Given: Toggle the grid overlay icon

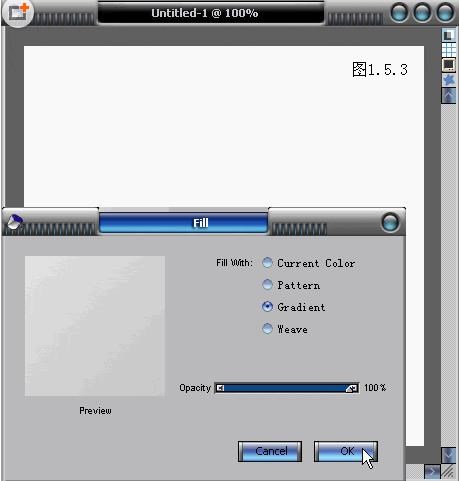Looking at the screenshot, I should click(449, 50).
